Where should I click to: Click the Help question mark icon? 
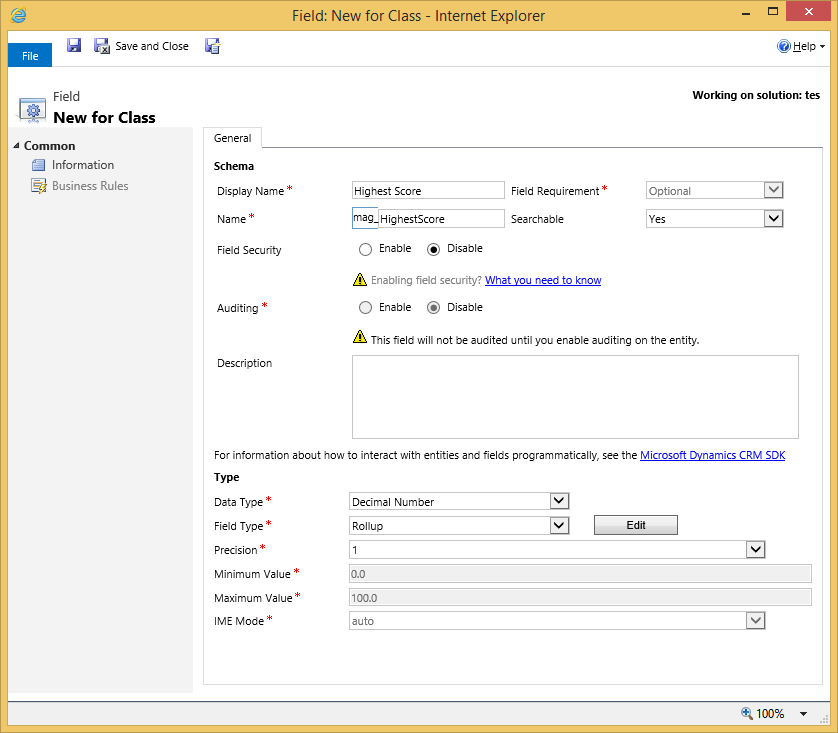[x=784, y=47]
